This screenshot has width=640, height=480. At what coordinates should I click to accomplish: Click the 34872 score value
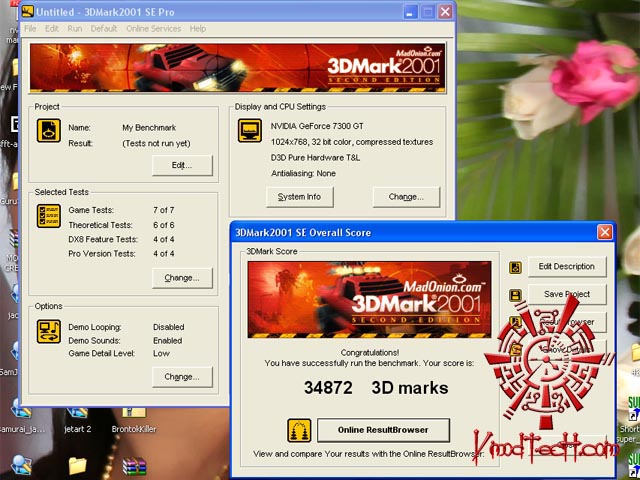pos(328,388)
